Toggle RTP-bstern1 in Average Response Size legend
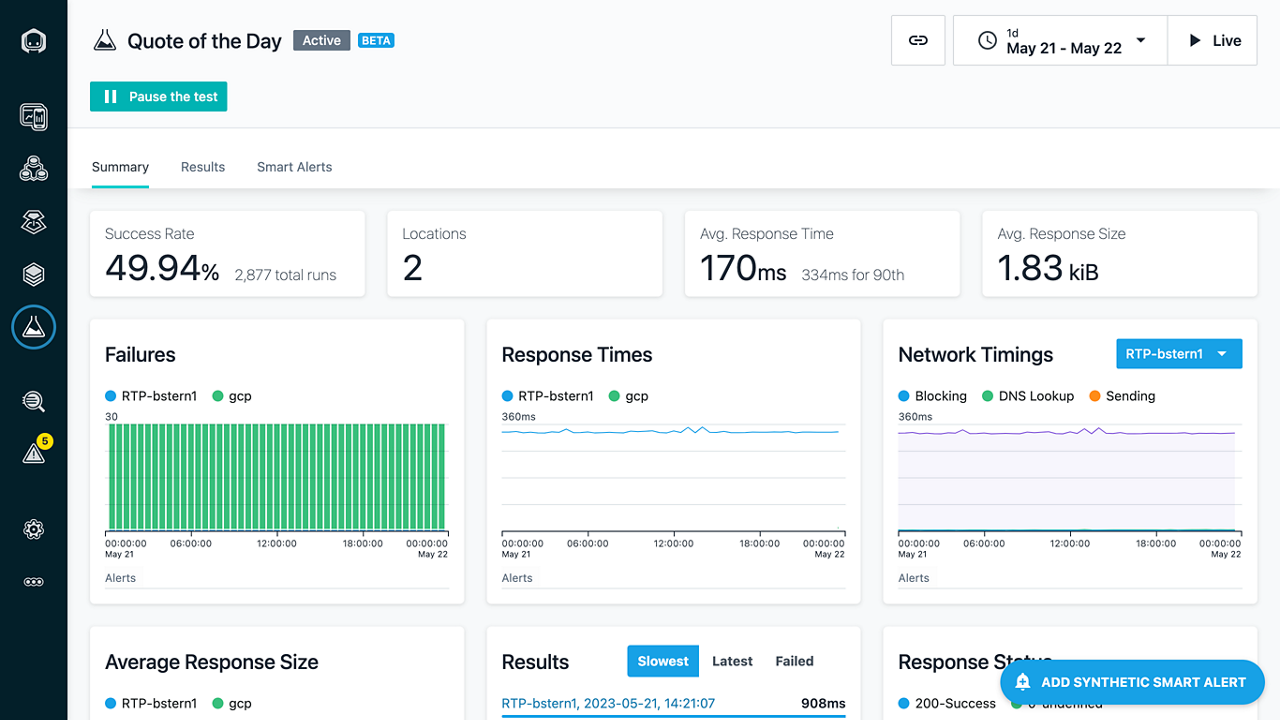Screen dimensions: 1280x720 click(151, 703)
